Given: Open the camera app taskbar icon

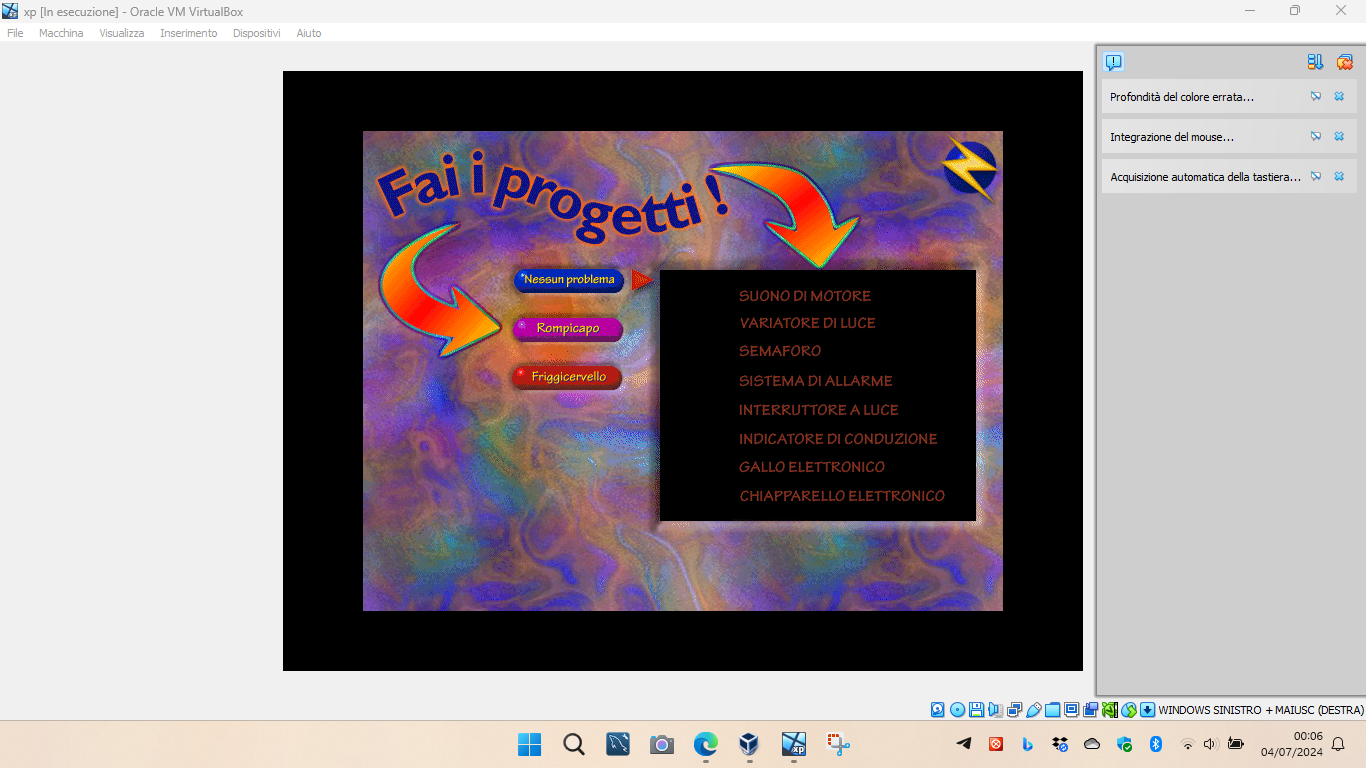Looking at the screenshot, I should (661, 744).
